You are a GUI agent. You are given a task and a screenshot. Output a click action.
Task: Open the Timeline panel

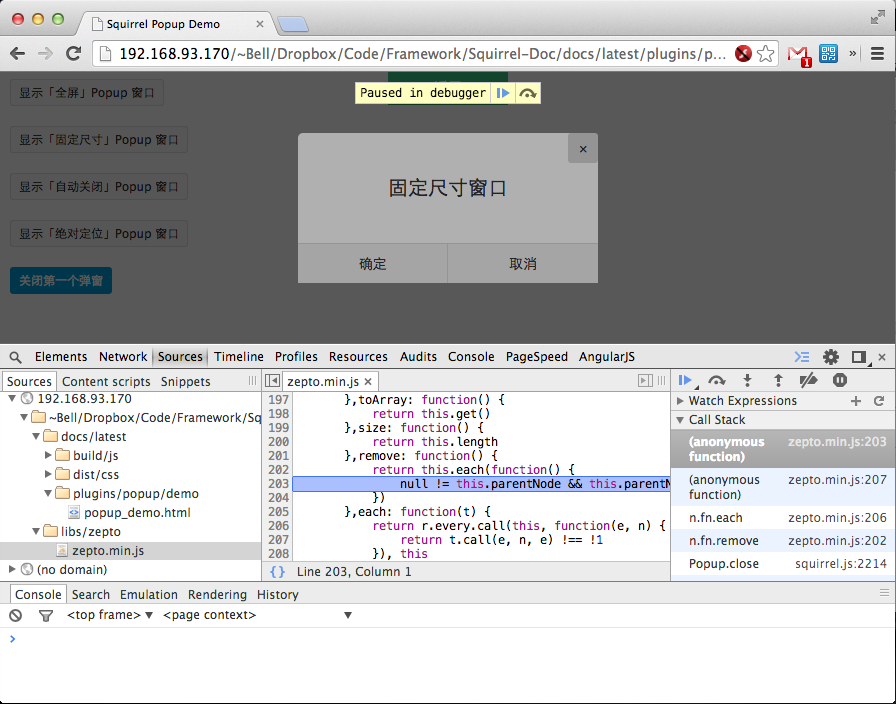pos(239,357)
